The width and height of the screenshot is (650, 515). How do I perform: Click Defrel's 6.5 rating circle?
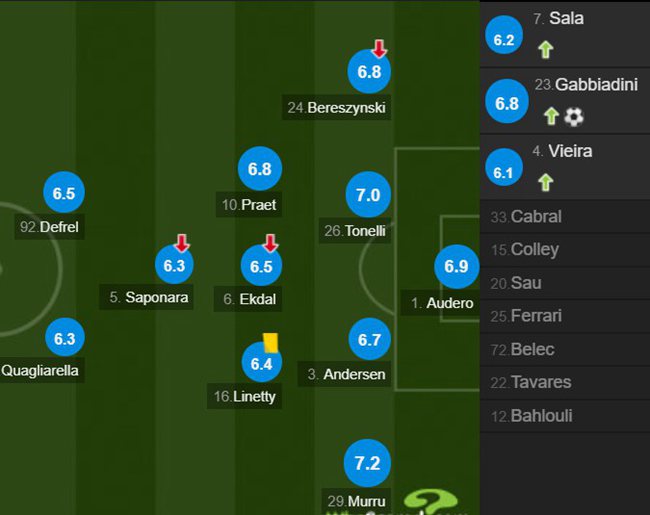click(64, 193)
